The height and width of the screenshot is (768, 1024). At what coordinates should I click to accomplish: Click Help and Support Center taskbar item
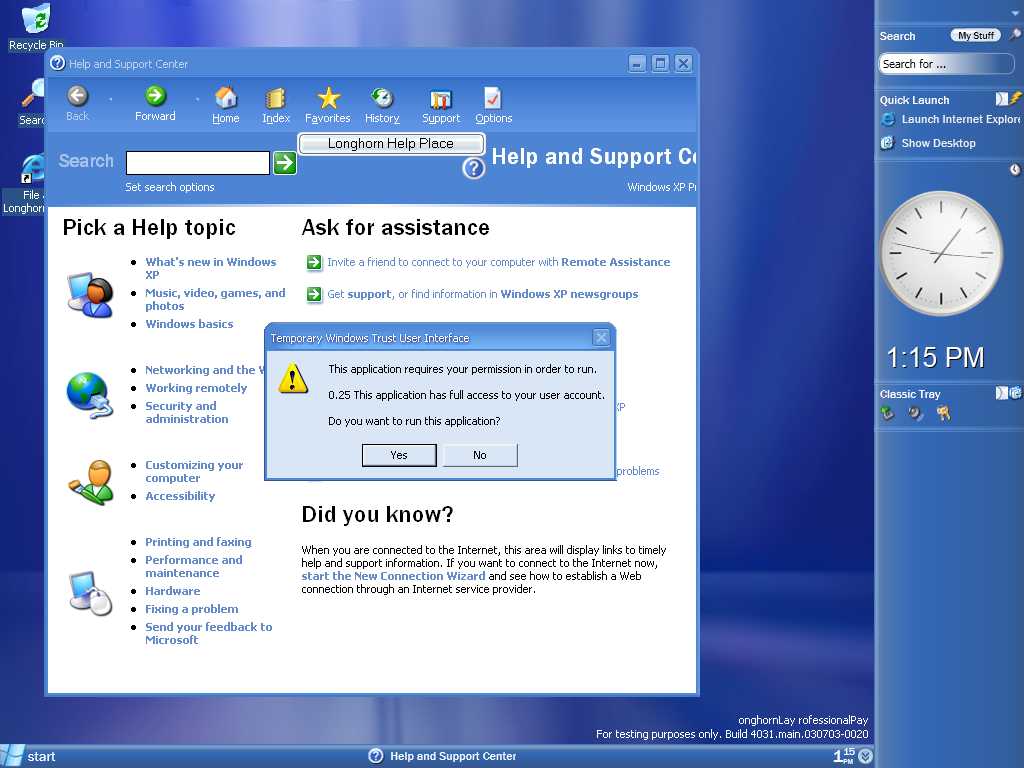click(x=442, y=756)
